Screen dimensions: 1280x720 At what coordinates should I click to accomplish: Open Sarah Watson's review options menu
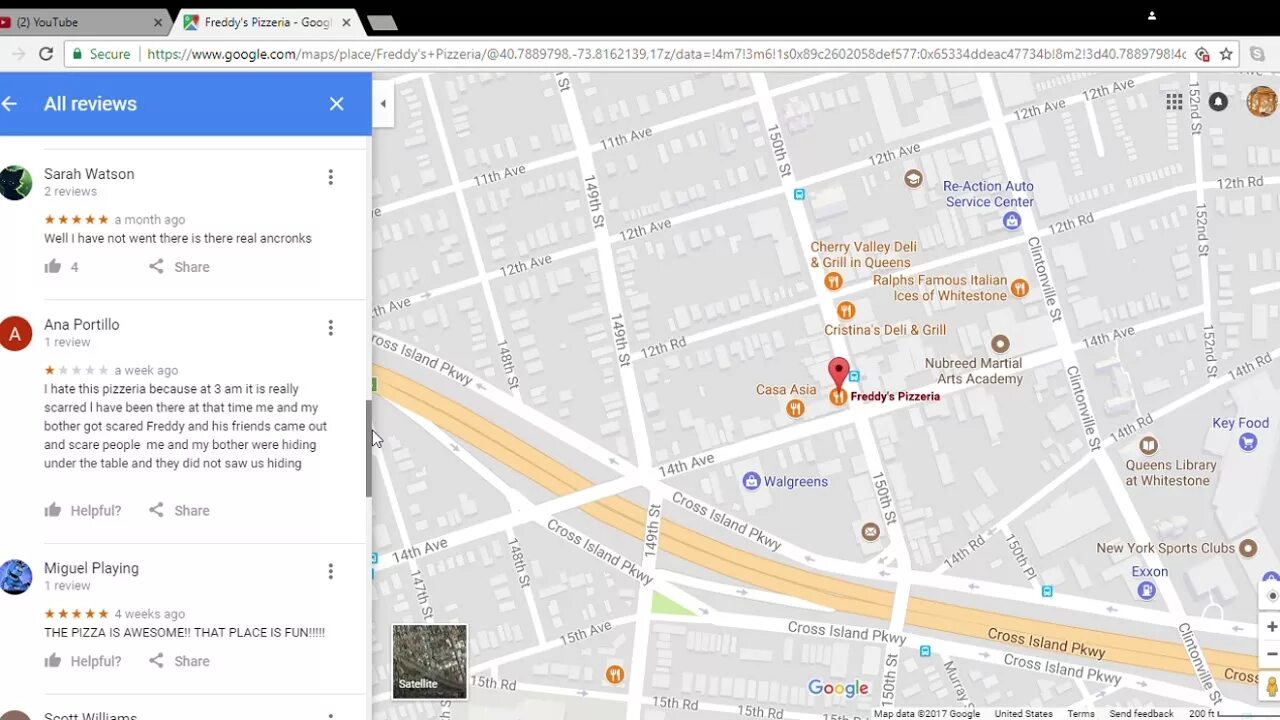pos(330,177)
